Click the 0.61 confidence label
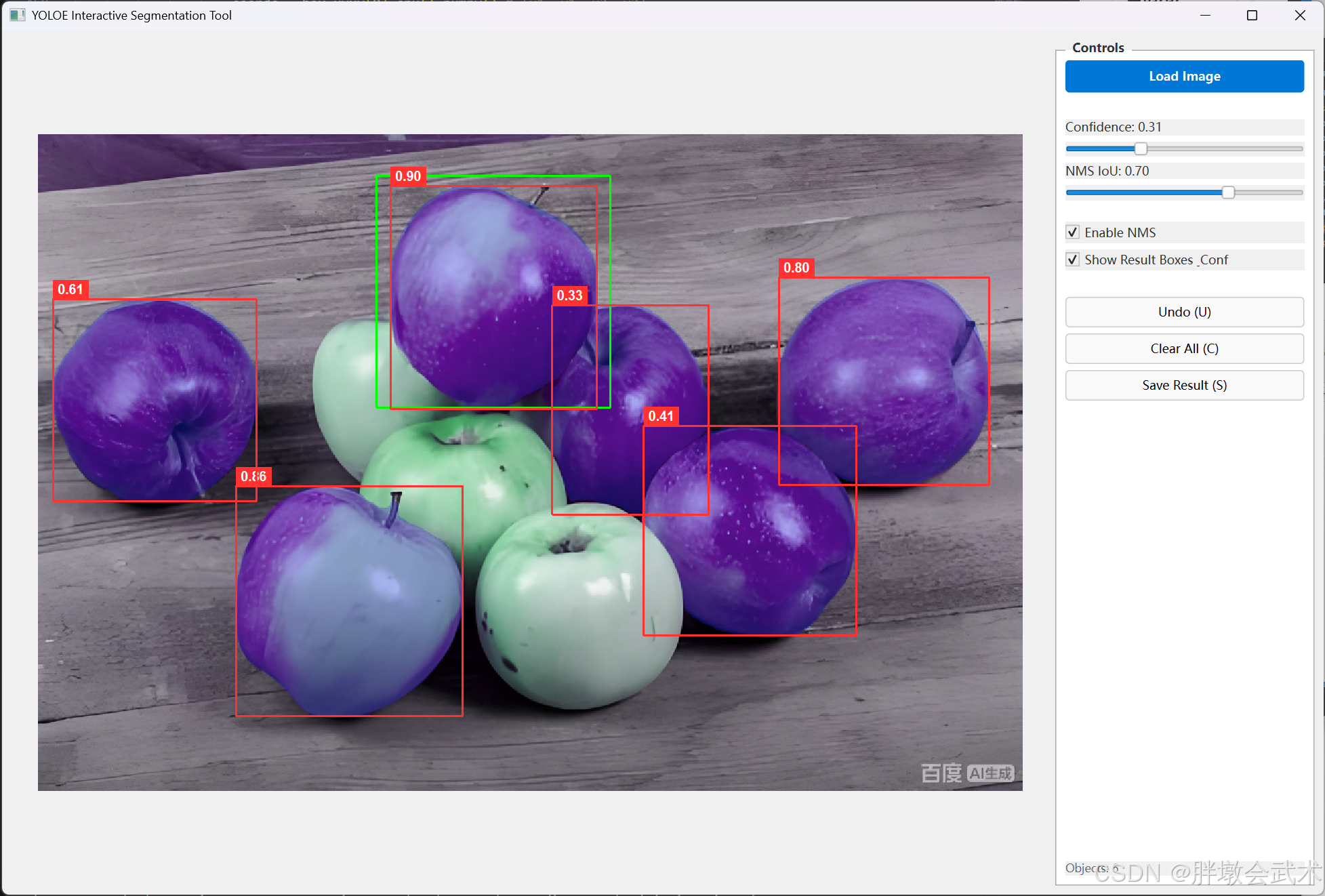This screenshot has width=1325, height=896. [70, 289]
